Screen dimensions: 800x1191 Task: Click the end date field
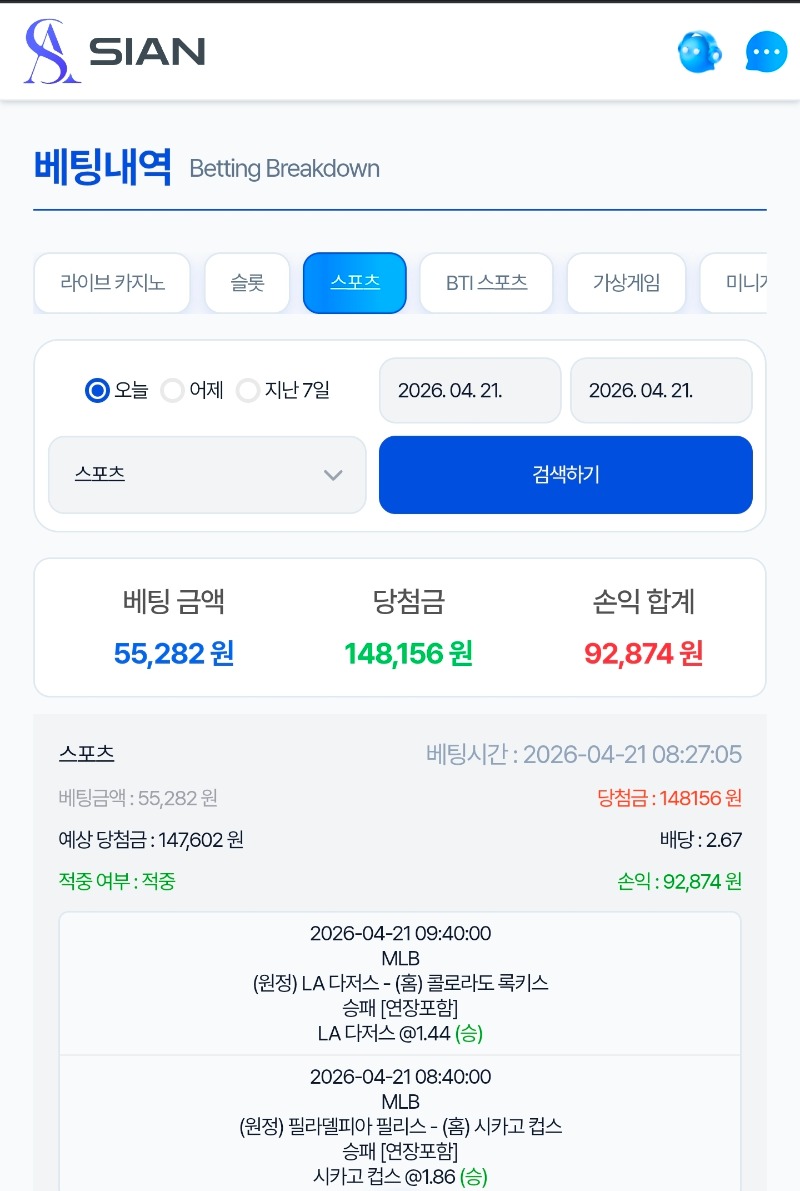click(661, 391)
